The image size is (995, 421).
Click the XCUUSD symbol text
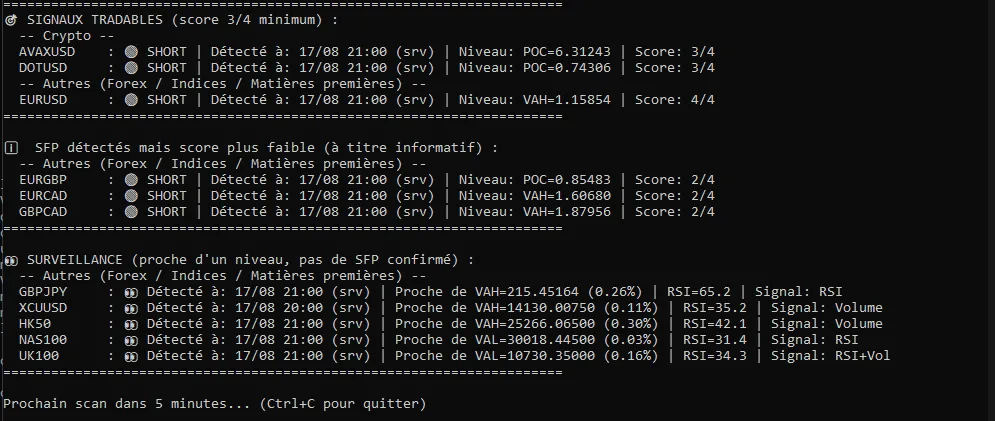click(x=43, y=308)
